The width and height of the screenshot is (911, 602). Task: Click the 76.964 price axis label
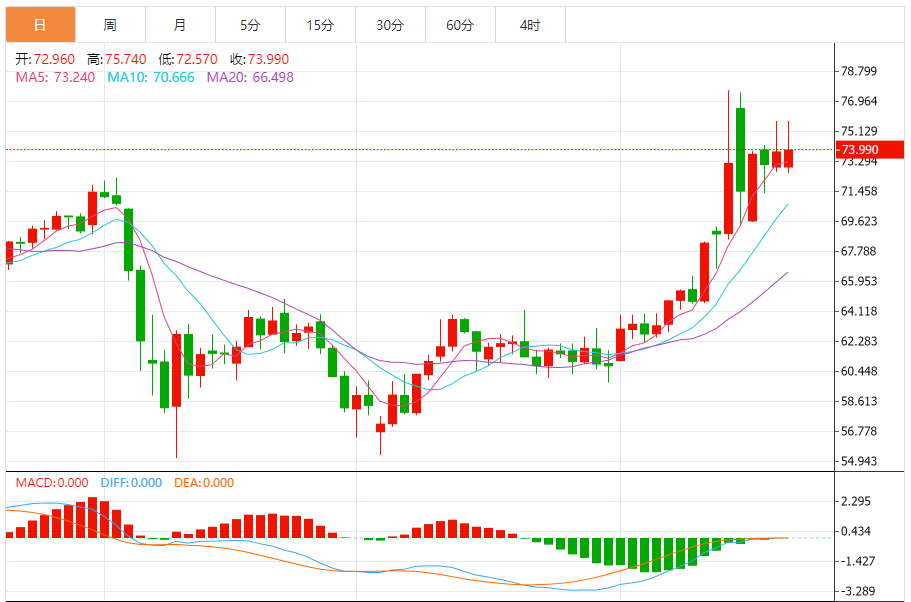[859, 102]
